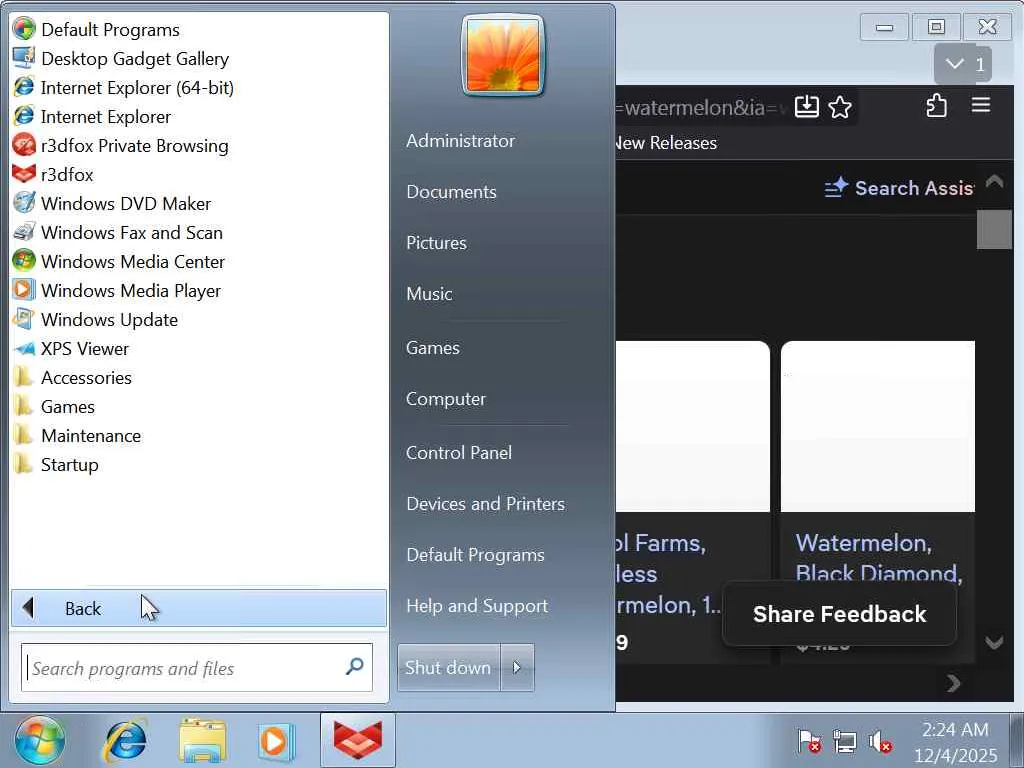
Task: Open Games in right pane
Action: [432, 347]
